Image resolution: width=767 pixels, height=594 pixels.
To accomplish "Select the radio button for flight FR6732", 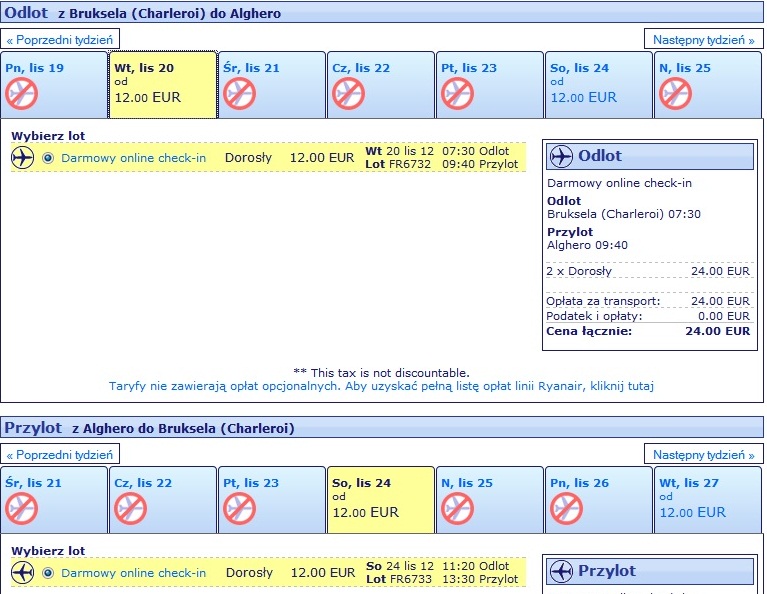I will pos(48,158).
